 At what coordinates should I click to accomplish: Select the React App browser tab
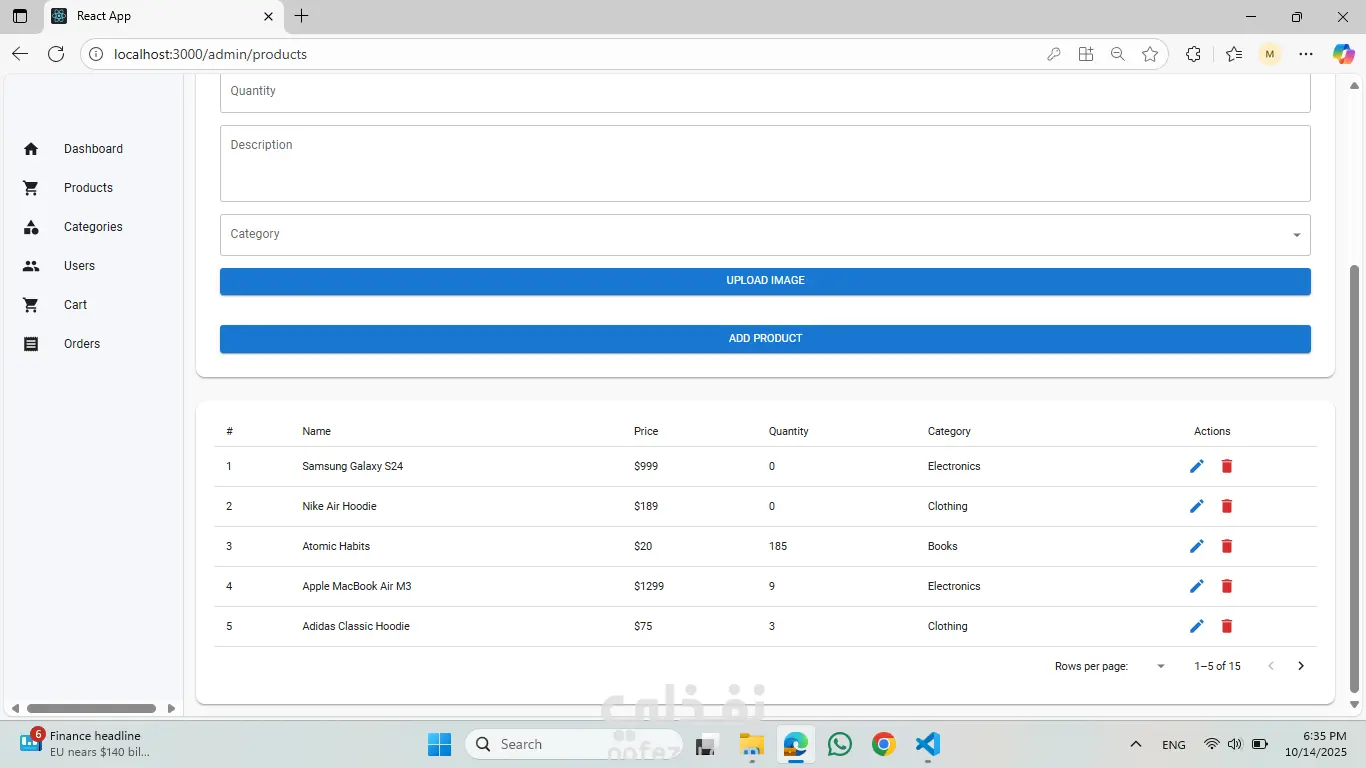click(x=162, y=16)
